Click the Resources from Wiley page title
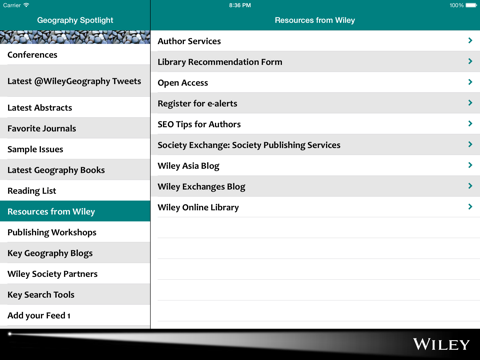Image resolution: width=480 pixels, height=360 pixels. click(315, 20)
